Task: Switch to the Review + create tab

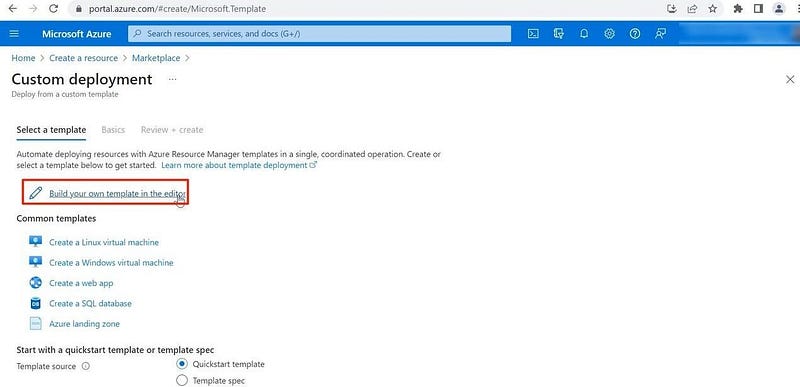Action: coord(172,130)
